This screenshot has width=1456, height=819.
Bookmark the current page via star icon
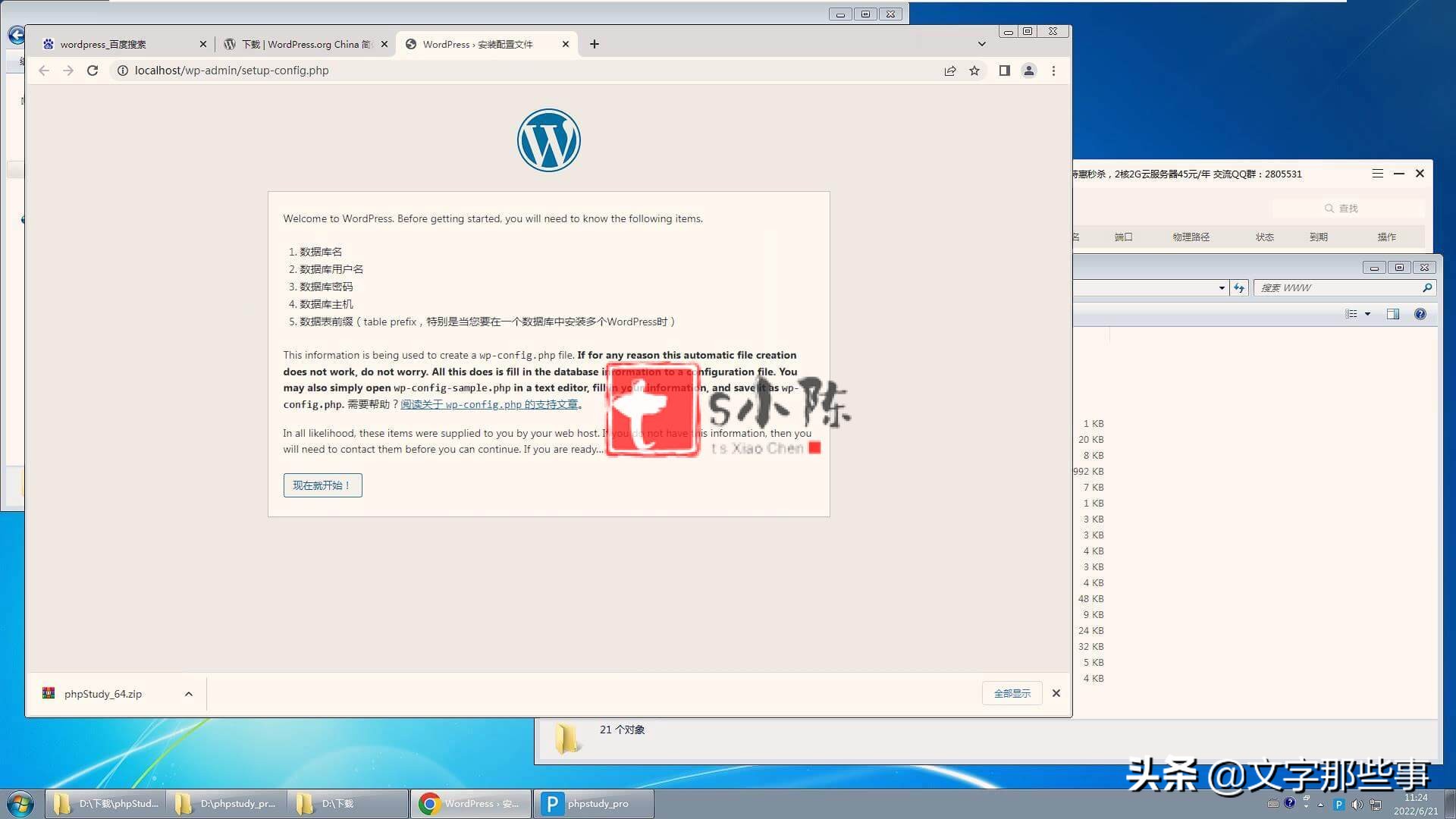click(x=974, y=71)
